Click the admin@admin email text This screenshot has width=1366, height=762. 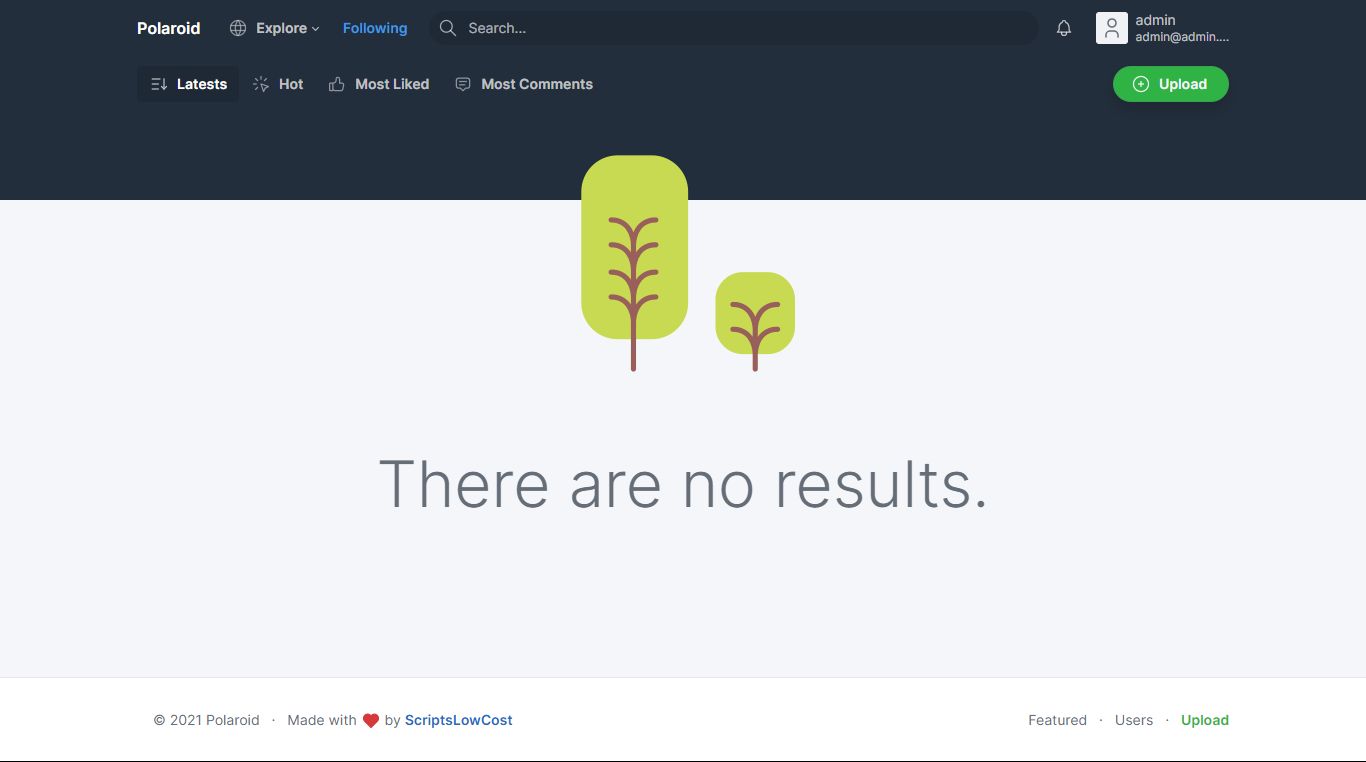[x=1182, y=37]
